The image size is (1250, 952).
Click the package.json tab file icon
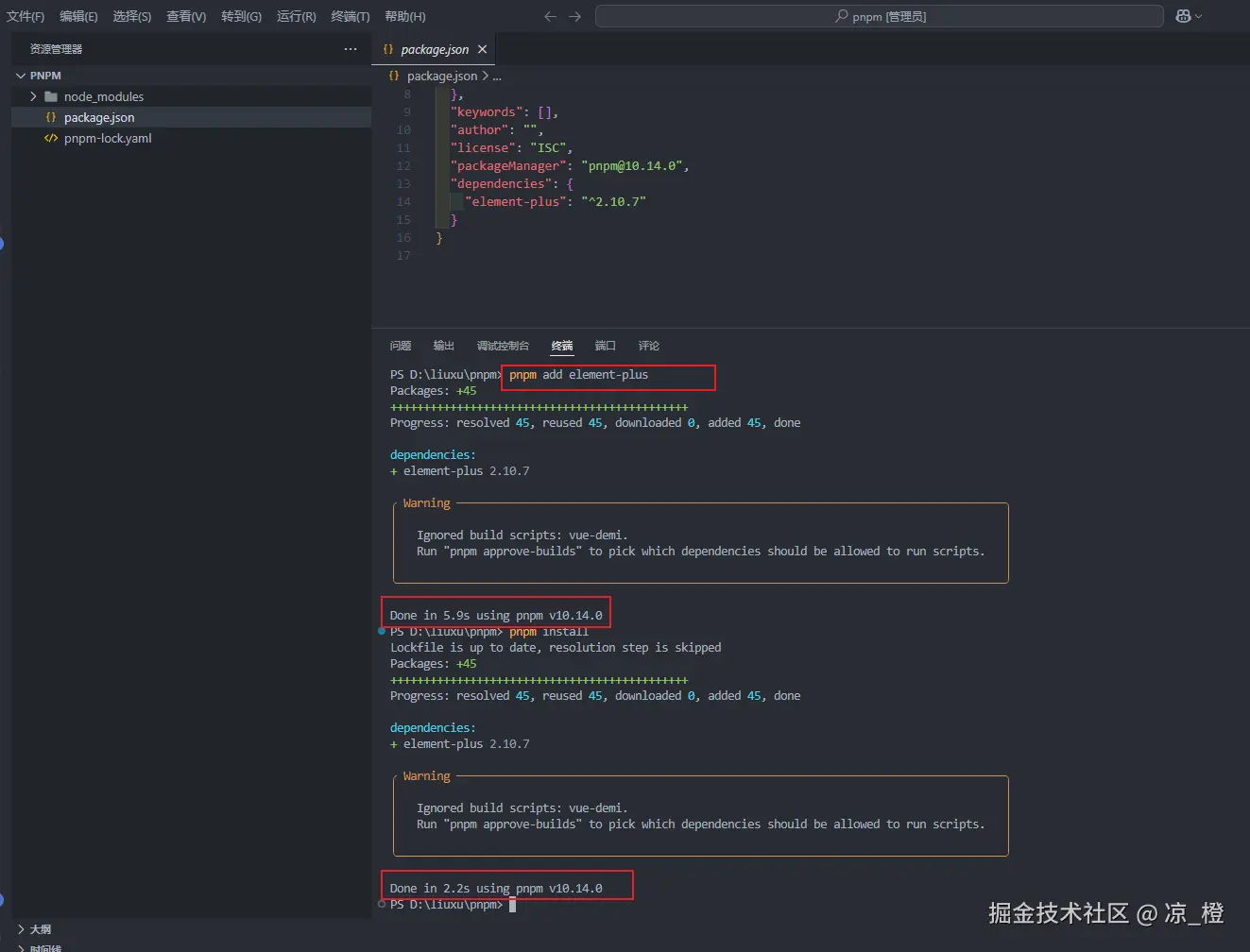tap(388, 49)
